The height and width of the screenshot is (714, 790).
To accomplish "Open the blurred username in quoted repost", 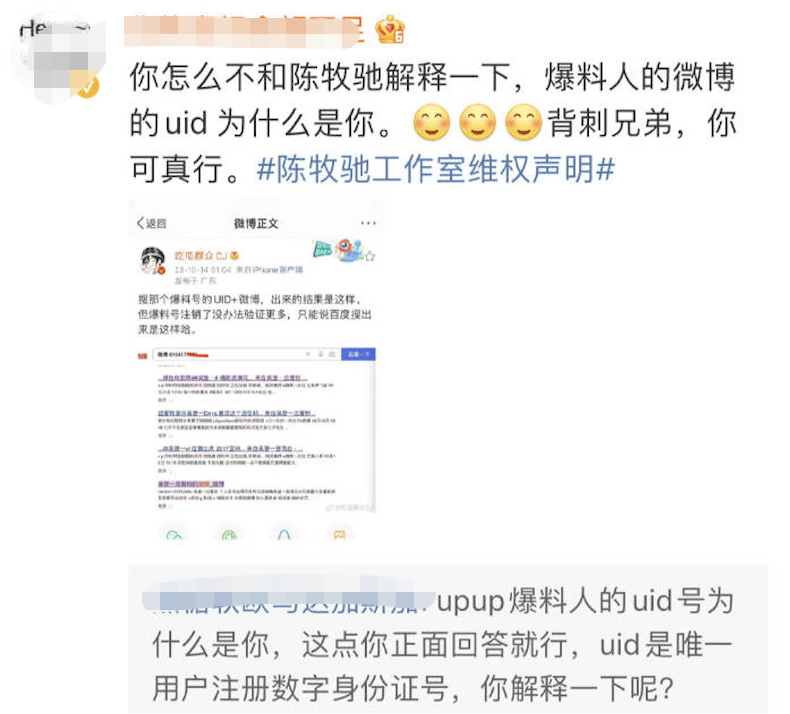I will coord(288,600).
